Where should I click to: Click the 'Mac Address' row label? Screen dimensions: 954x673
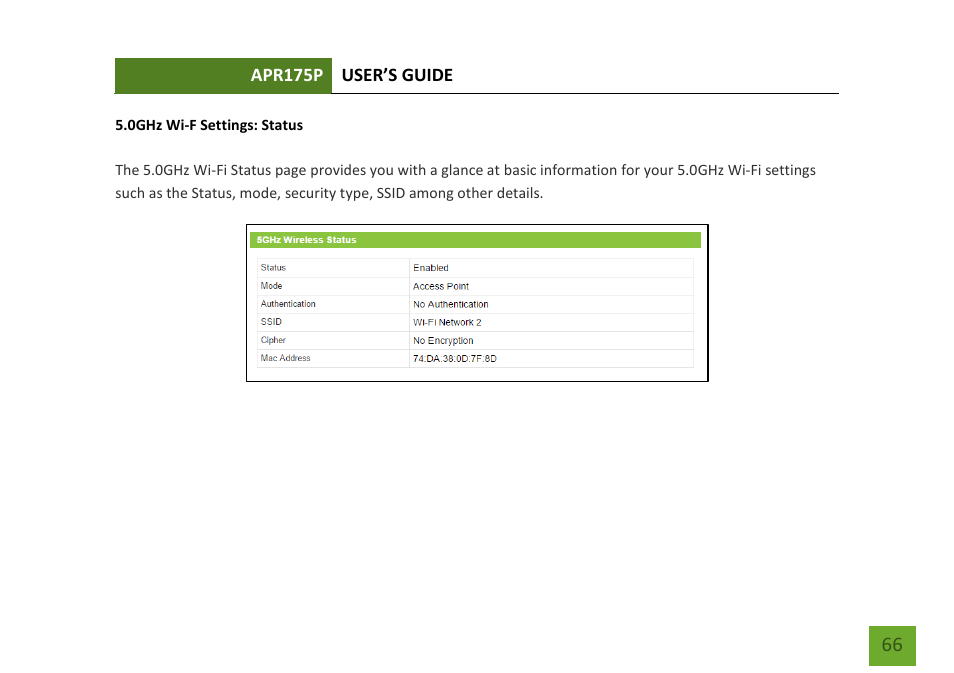tap(286, 358)
